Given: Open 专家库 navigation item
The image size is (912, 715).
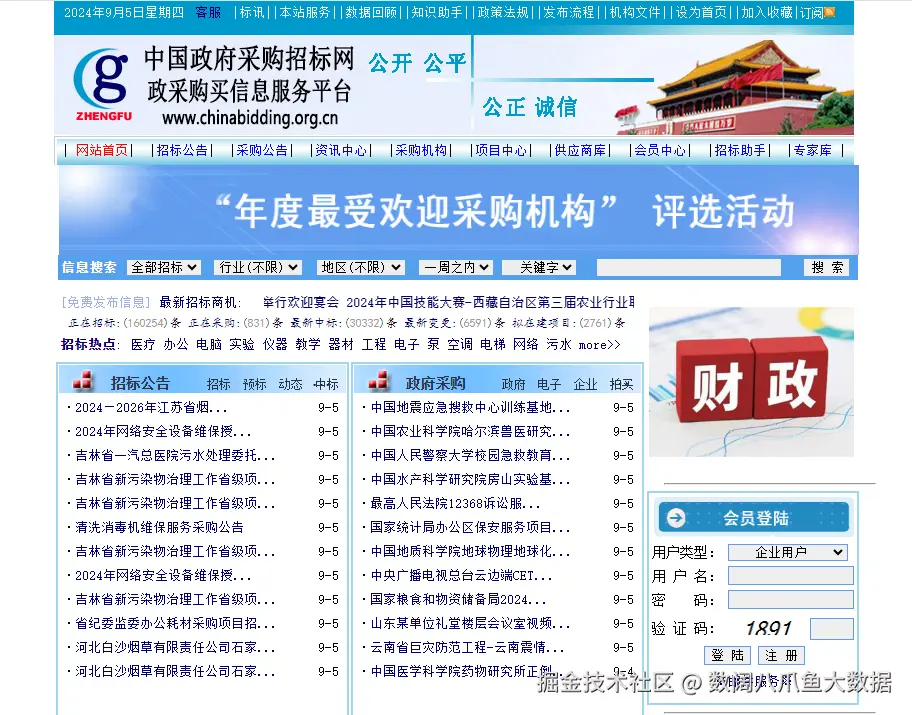Looking at the screenshot, I should pyautogui.click(x=813, y=150).
